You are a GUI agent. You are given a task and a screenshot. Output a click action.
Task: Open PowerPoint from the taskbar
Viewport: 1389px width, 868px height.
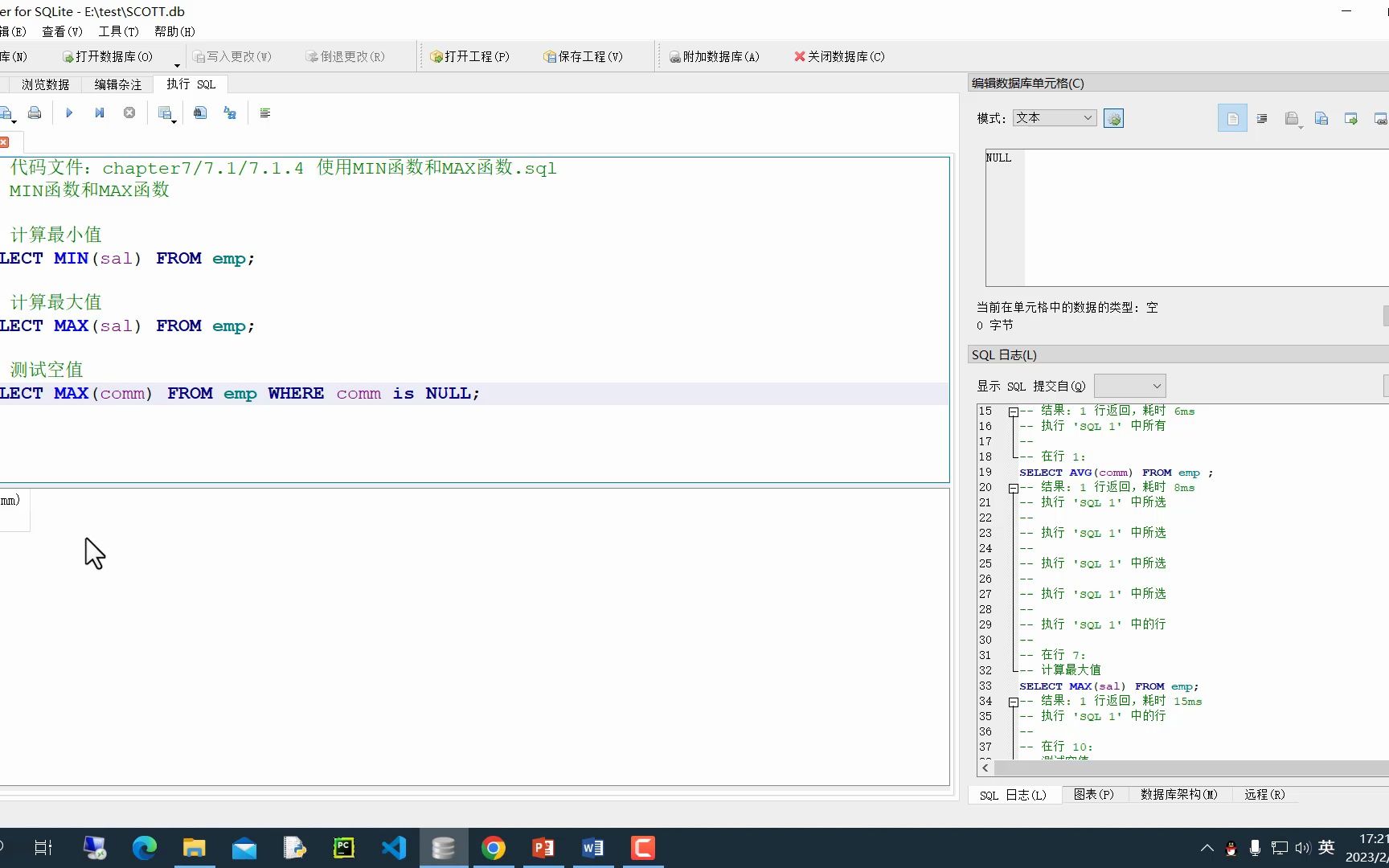543,848
